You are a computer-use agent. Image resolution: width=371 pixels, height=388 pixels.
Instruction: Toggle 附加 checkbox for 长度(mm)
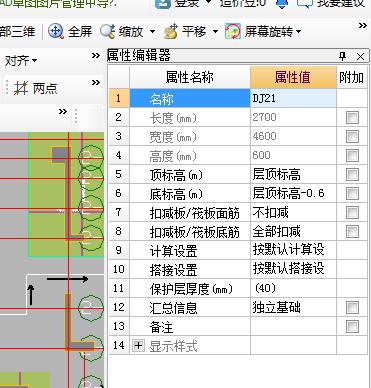[352, 117]
